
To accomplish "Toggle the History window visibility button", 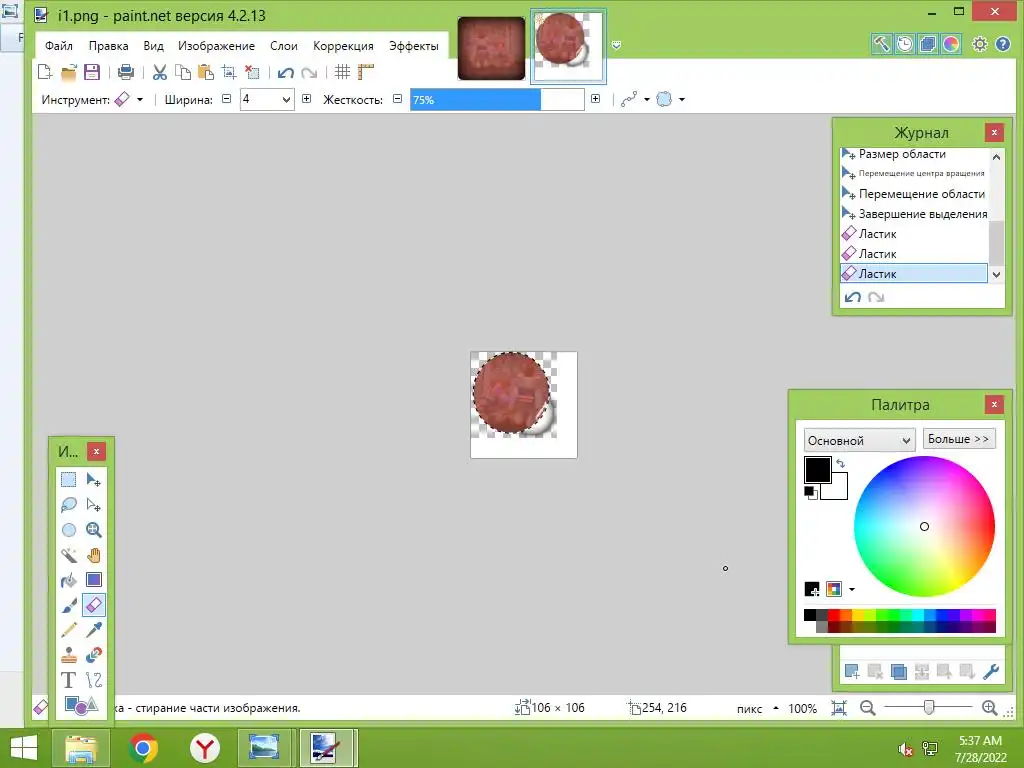I will [x=904, y=44].
